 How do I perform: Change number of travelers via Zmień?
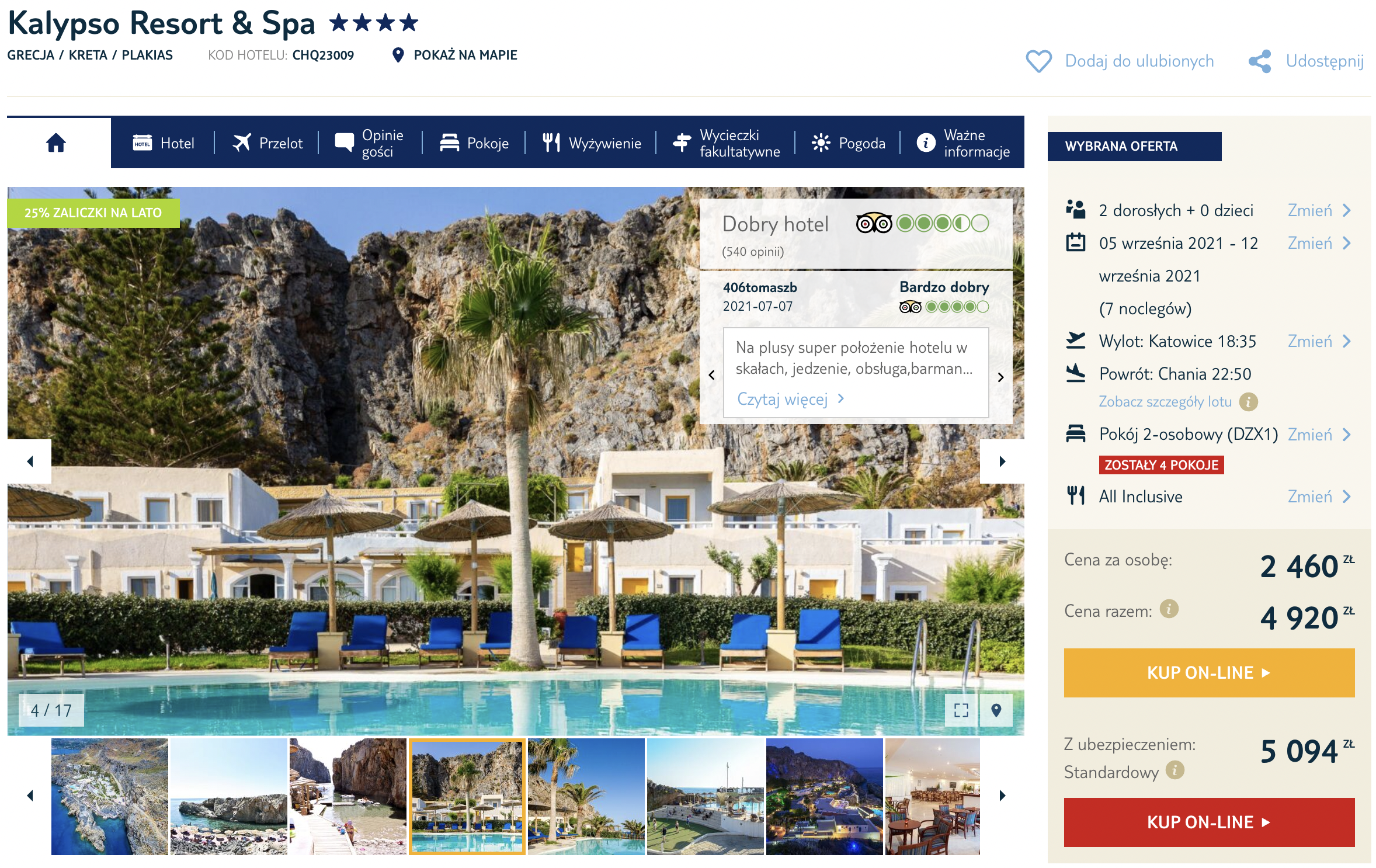click(x=1319, y=210)
